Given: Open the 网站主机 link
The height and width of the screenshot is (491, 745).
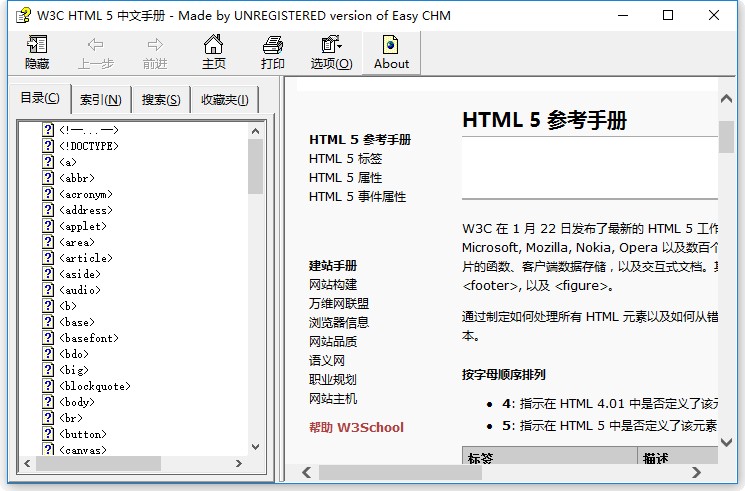Looking at the screenshot, I should coord(333,399).
